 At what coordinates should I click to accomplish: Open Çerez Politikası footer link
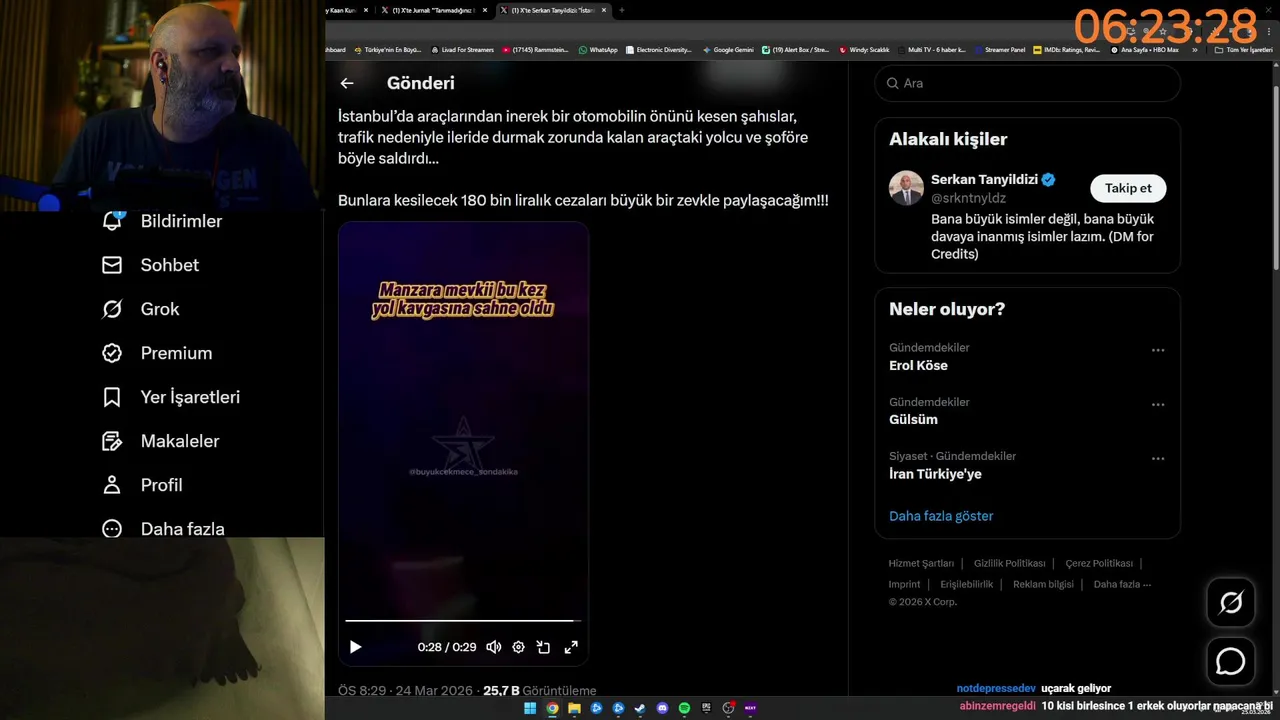1099,563
